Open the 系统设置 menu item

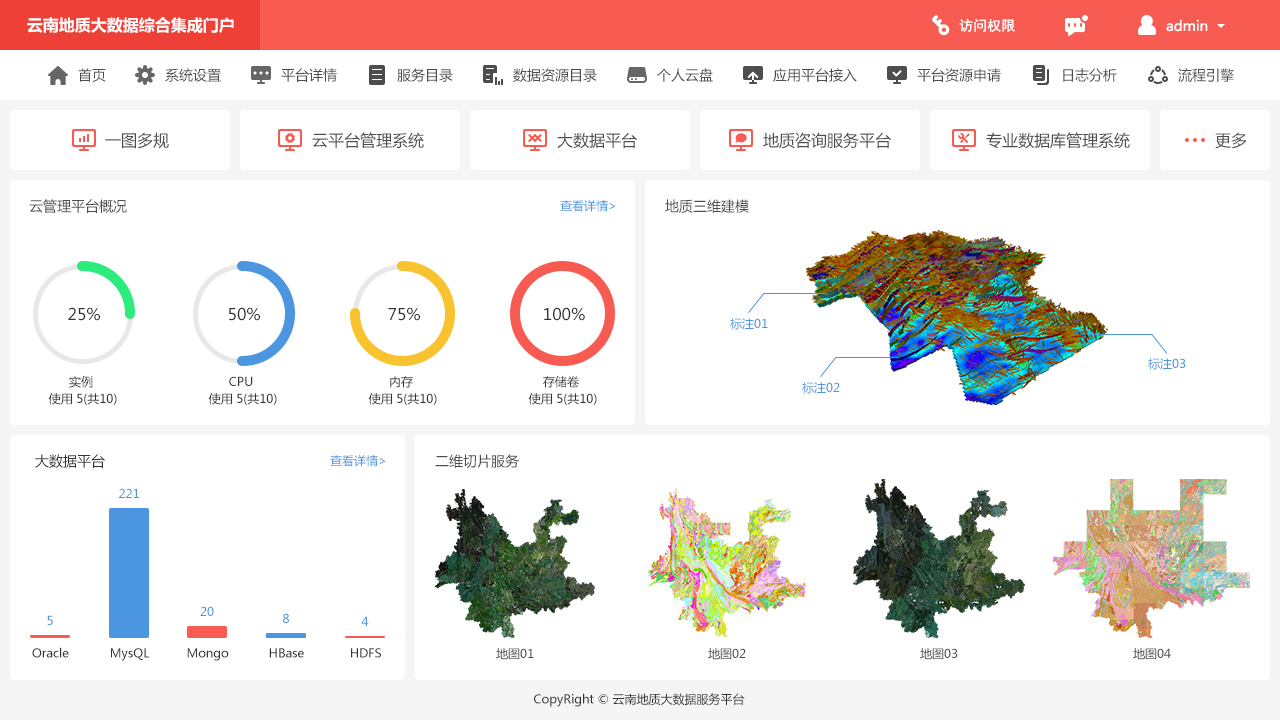[x=178, y=75]
